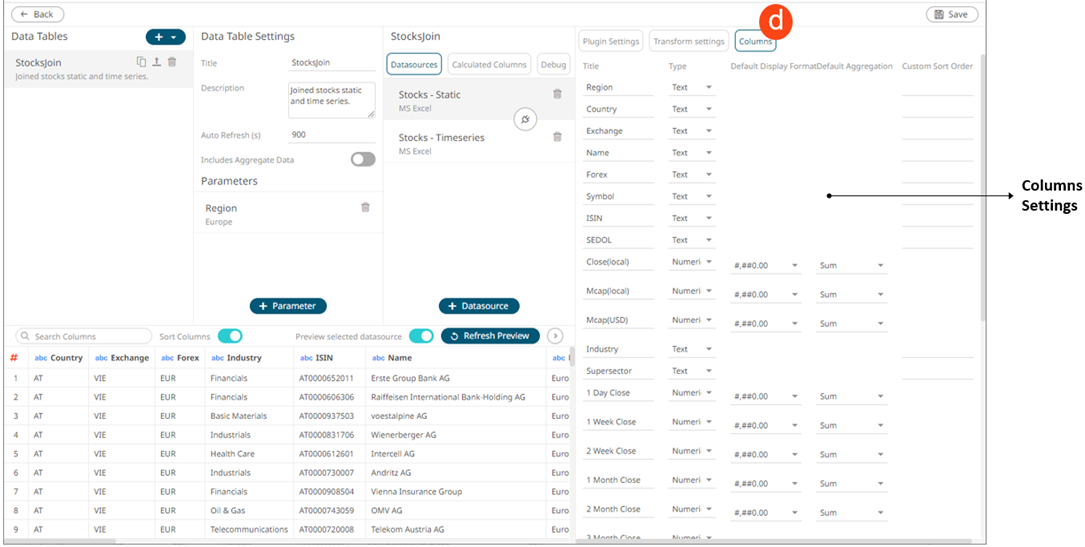Add a new Datasource
Screen dimensions: 1085x547
(479, 306)
